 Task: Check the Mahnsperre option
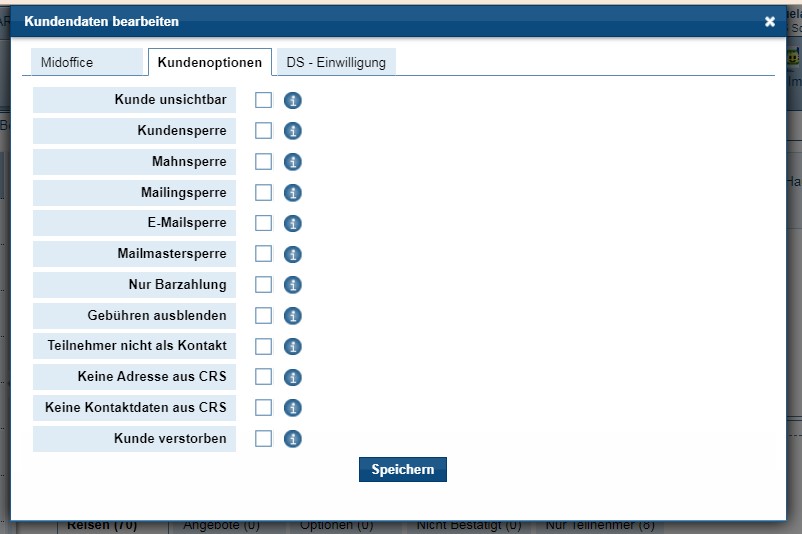tap(263, 162)
